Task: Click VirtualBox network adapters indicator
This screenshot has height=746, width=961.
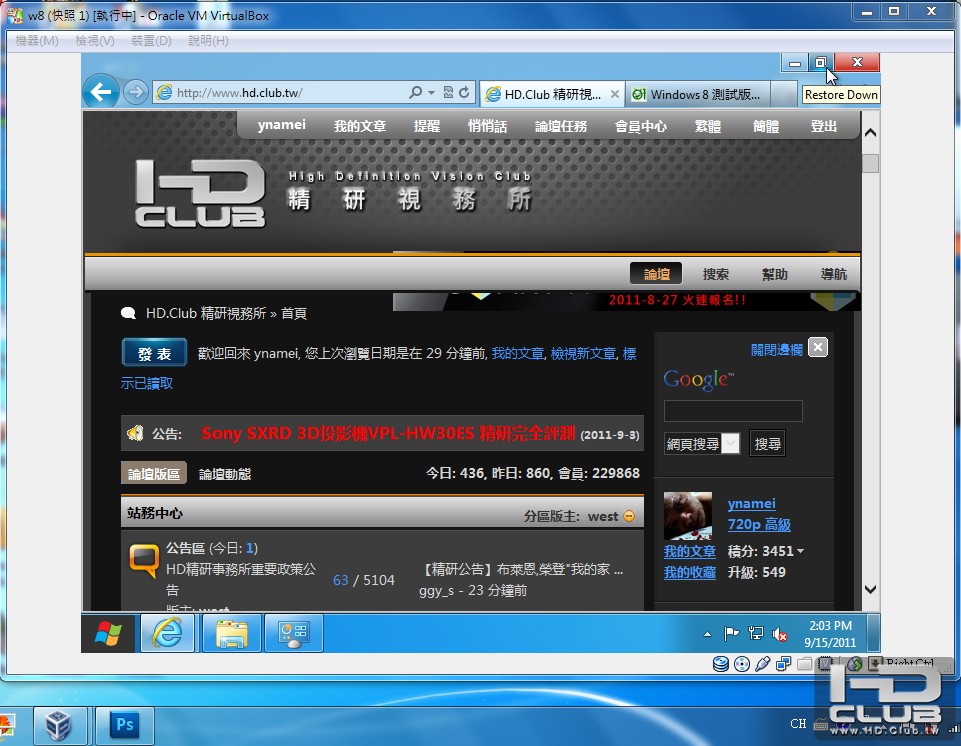Action: click(783, 664)
